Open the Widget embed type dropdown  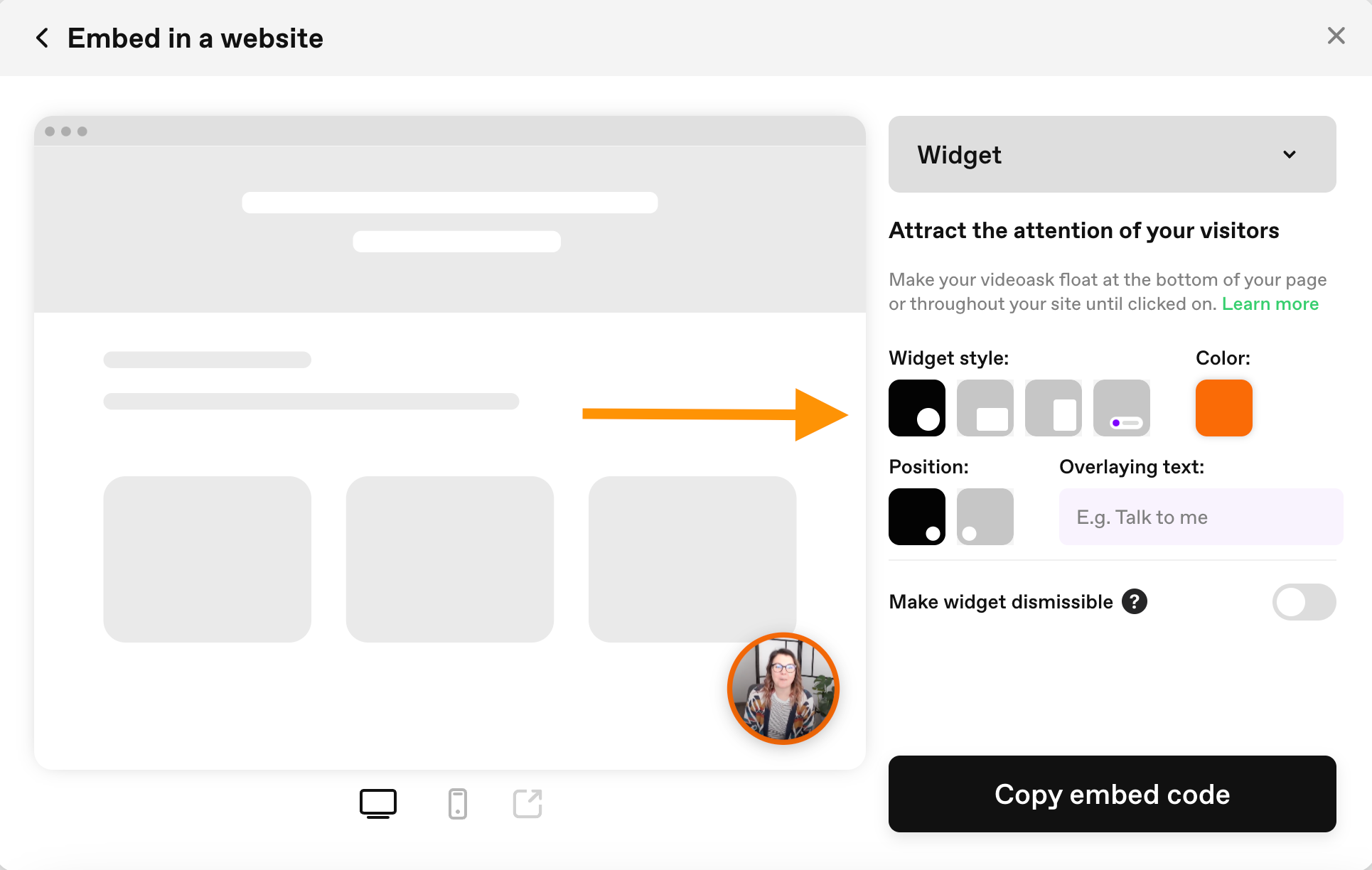click(1113, 154)
